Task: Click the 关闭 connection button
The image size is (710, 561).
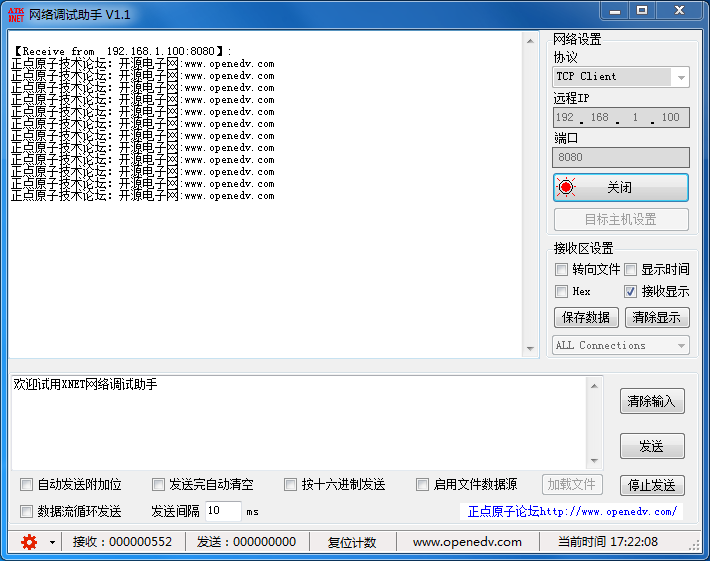Action: pyautogui.click(x=621, y=187)
